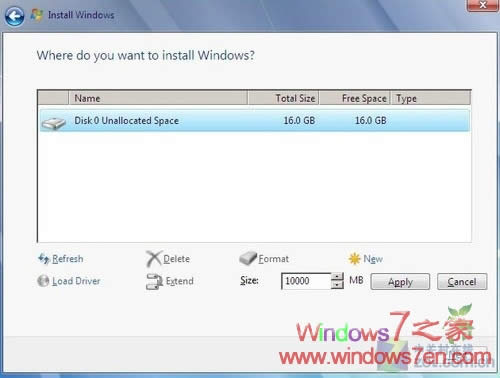Select the Delete partition link
Screen dimensions: 500x378
click(176, 259)
